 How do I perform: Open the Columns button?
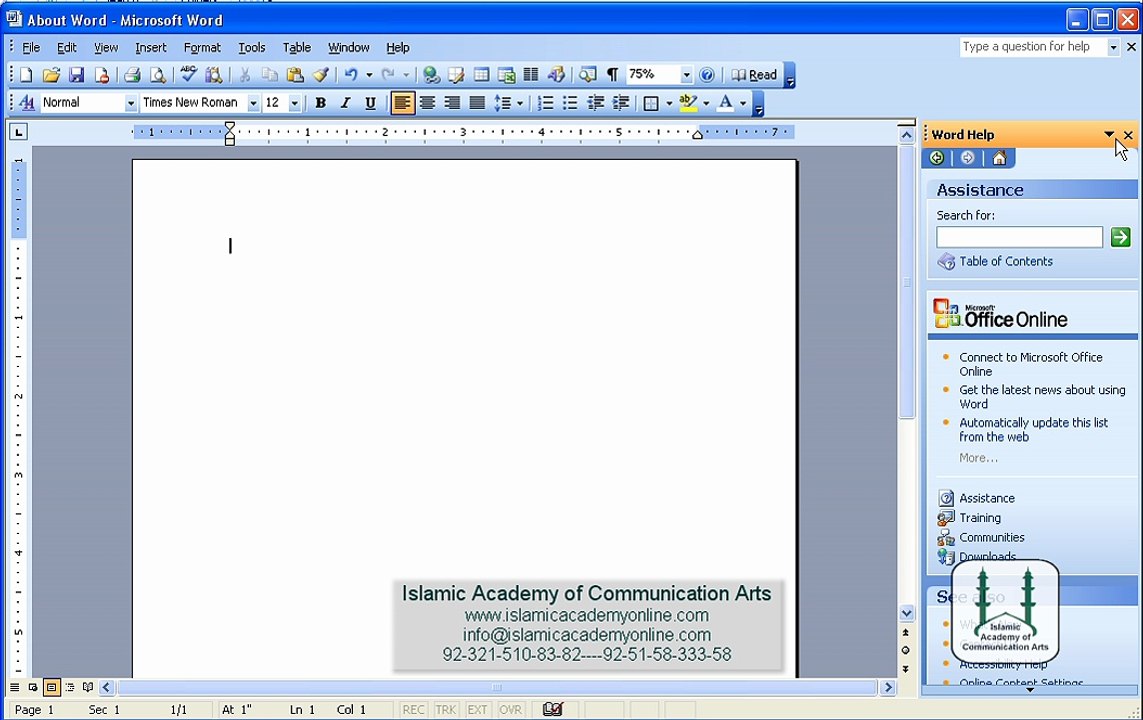(531, 75)
